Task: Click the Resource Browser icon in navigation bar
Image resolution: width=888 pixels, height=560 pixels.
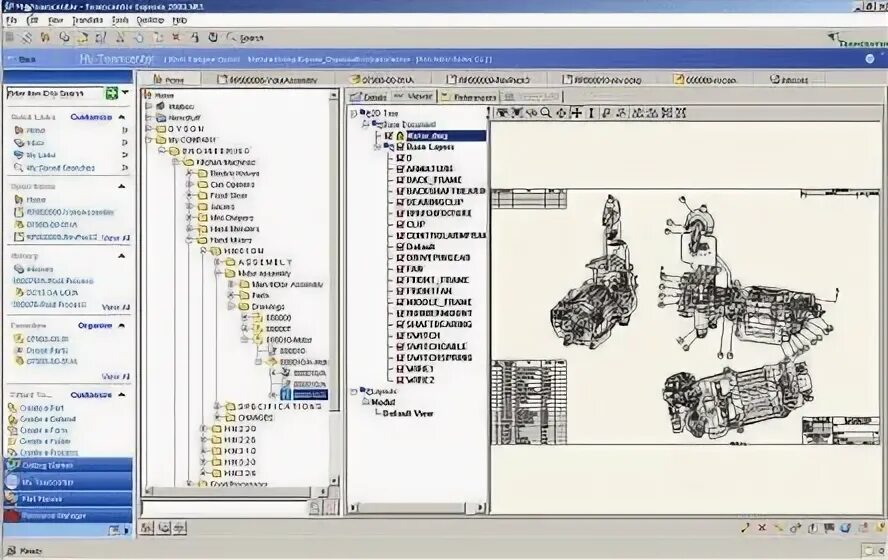Action: click(x=12, y=515)
